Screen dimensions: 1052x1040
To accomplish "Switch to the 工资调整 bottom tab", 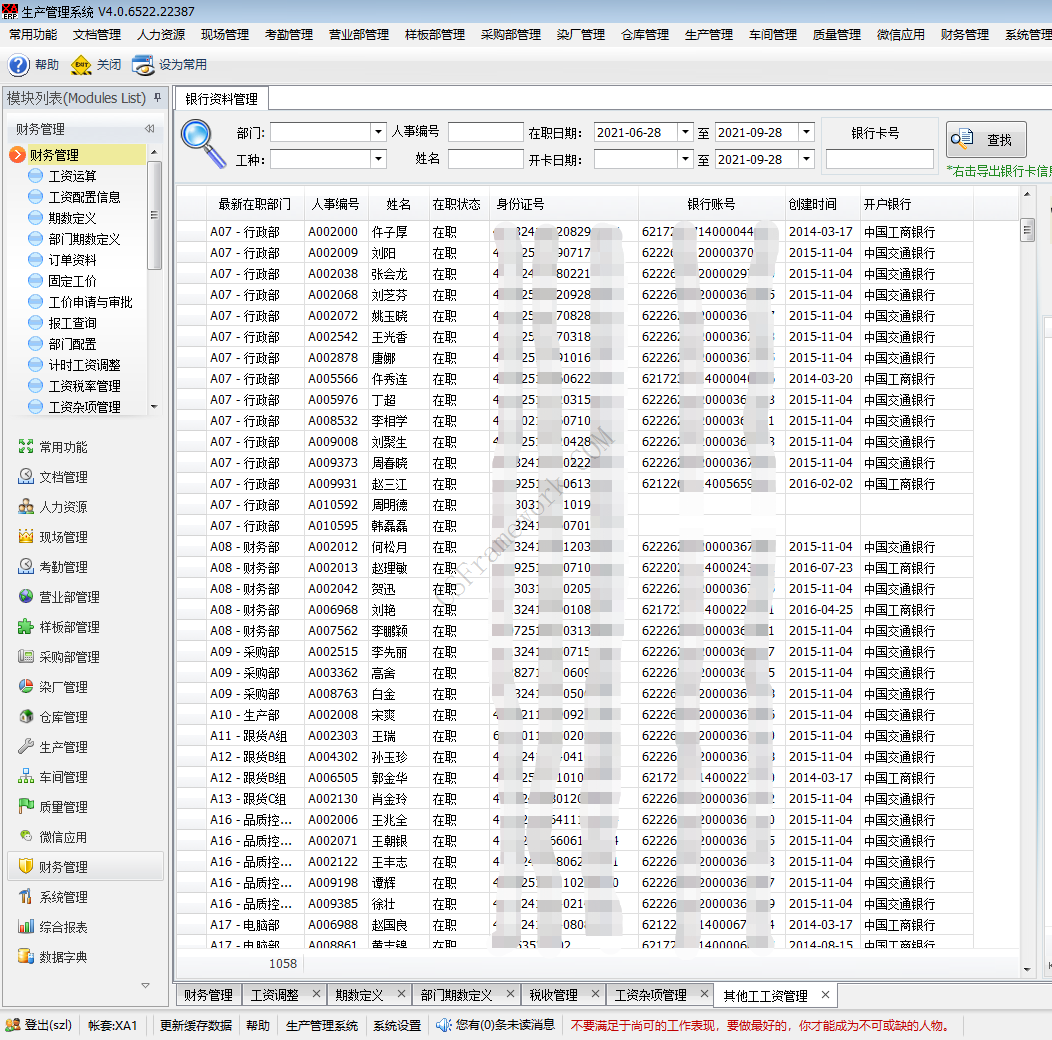I will pos(275,995).
